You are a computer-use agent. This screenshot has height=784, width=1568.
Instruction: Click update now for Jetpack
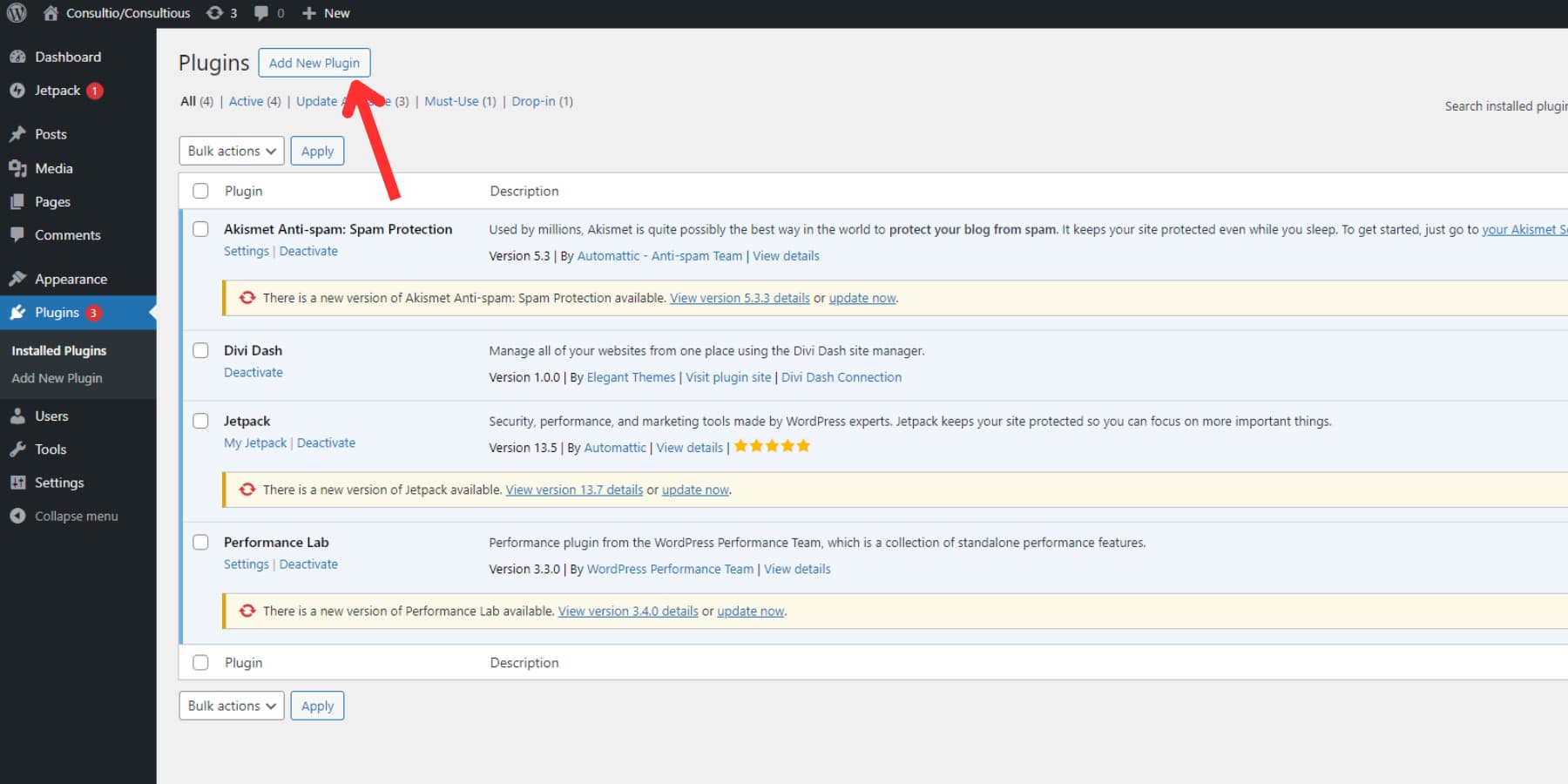pyautogui.click(x=694, y=489)
